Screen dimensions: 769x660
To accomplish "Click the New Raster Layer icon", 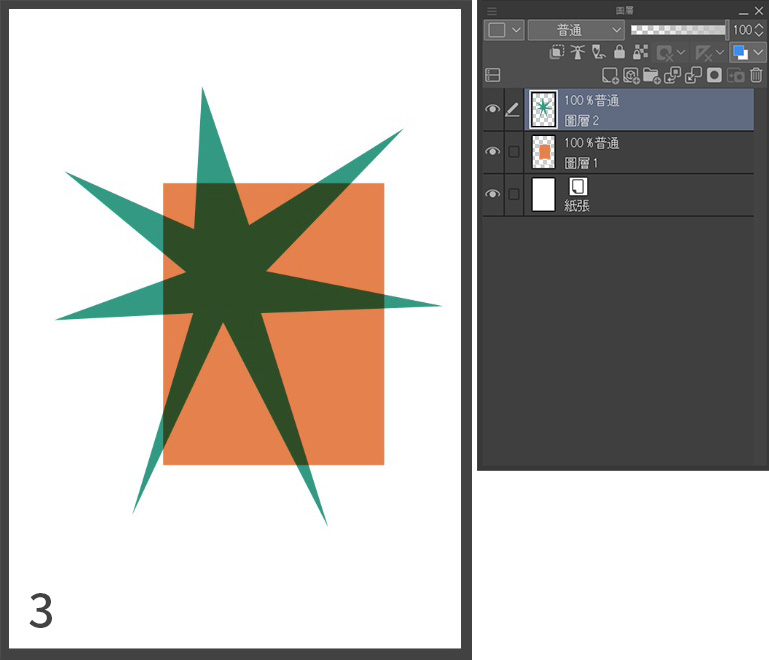I will tap(610, 75).
